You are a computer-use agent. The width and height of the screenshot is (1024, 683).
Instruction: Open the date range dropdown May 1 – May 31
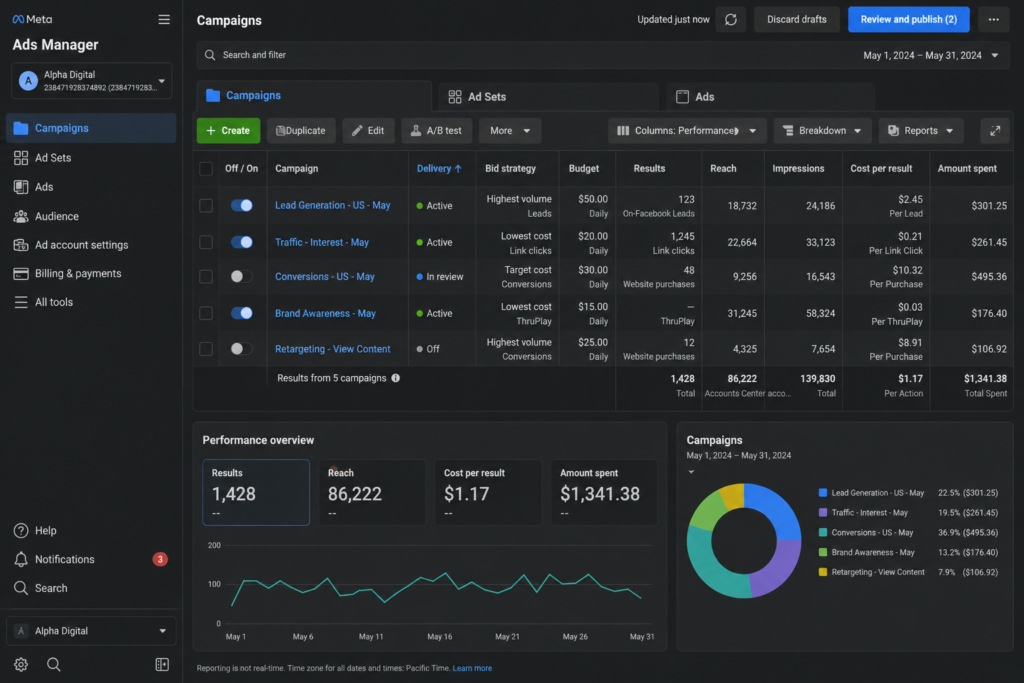point(931,56)
